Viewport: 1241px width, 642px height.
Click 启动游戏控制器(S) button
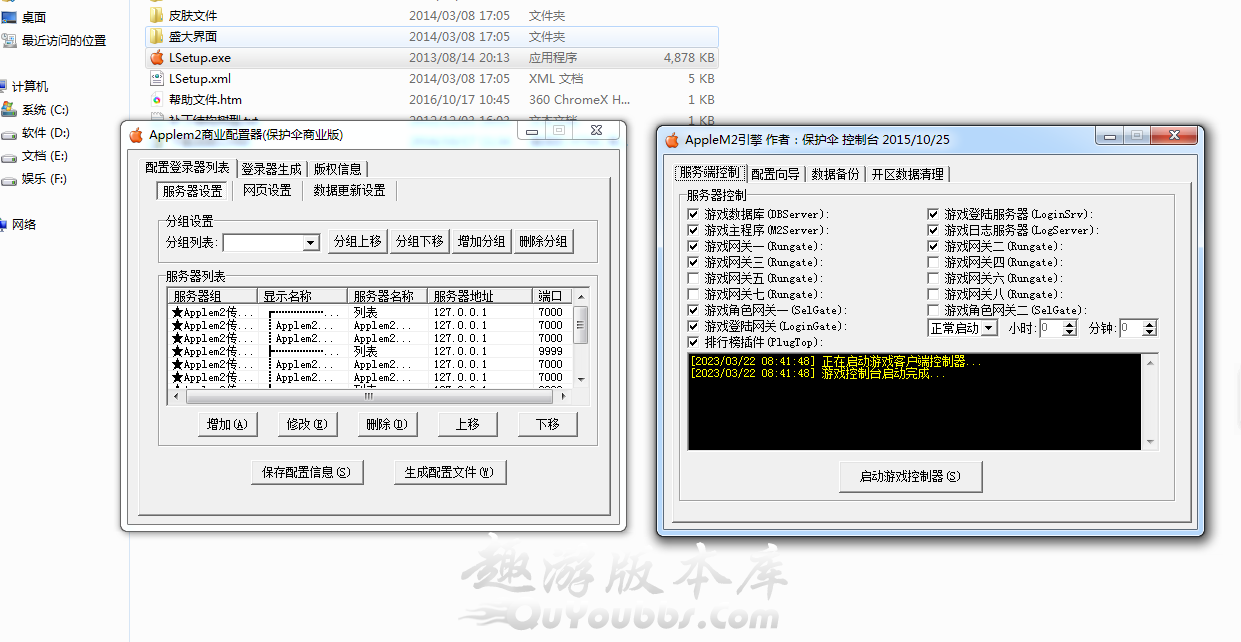click(910, 476)
